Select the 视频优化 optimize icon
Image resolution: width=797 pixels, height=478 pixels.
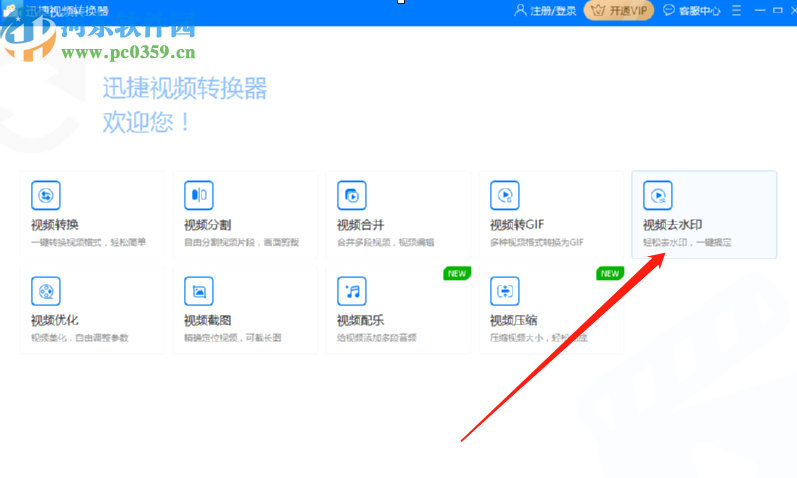click(x=46, y=291)
